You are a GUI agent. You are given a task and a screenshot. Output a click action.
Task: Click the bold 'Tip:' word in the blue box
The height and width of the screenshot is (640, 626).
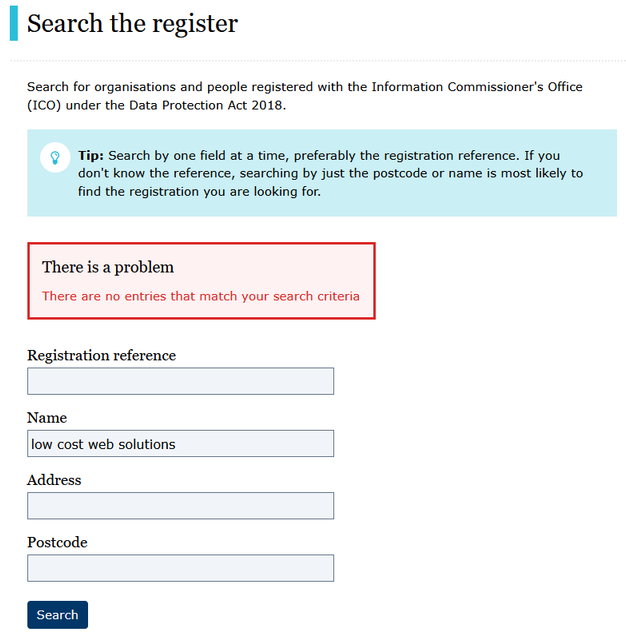pos(91,156)
